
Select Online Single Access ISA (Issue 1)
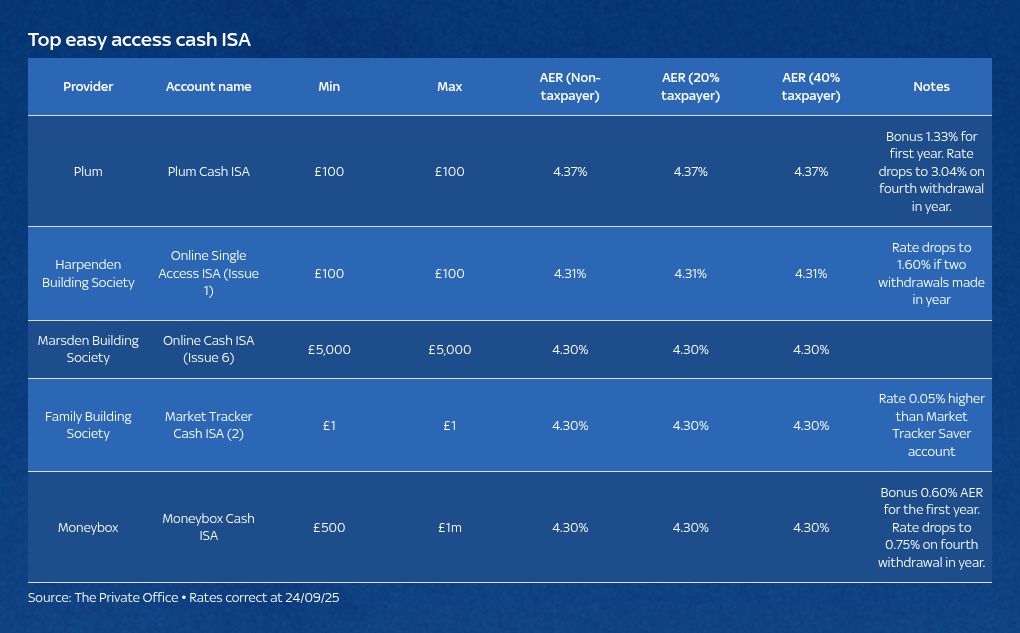pyautogui.click(x=208, y=274)
